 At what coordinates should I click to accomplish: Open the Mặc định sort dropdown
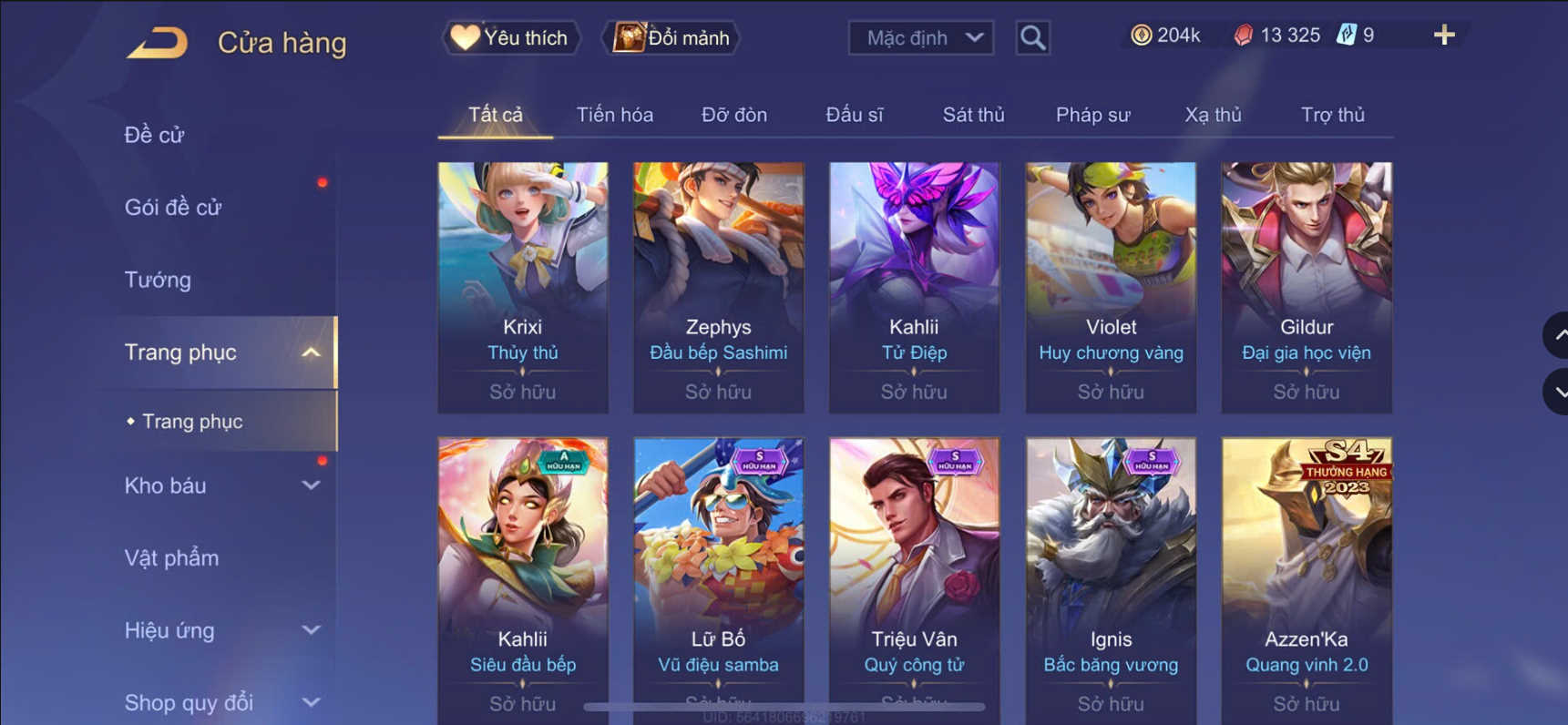point(921,38)
